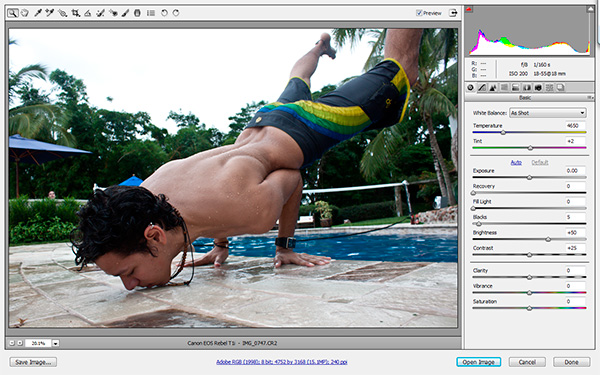Click the Temperature value field 4650

(575, 126)
